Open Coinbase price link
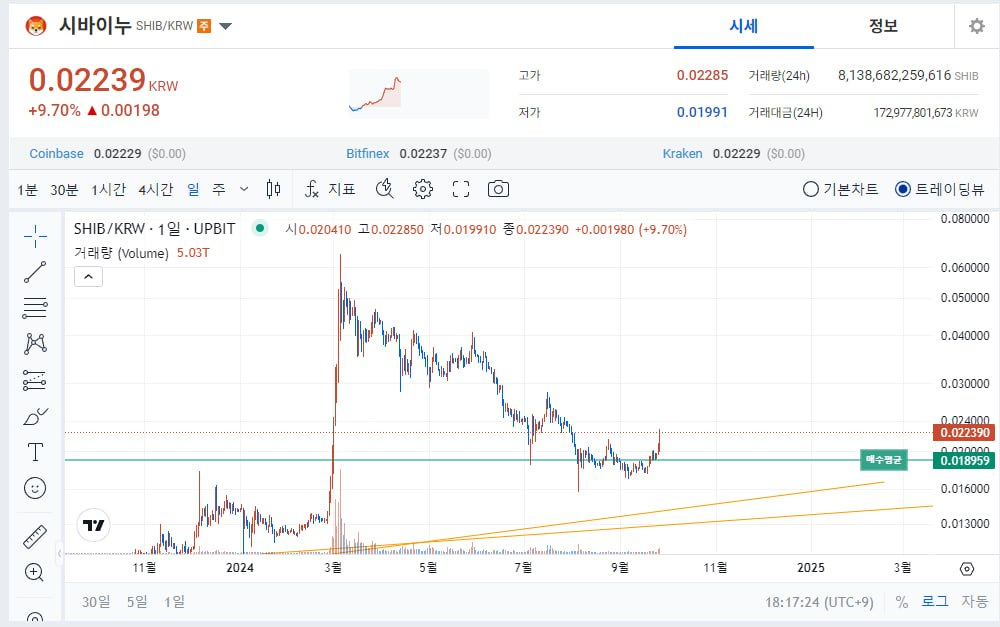Screen dimensions: 1000x627 coord(56,154)
